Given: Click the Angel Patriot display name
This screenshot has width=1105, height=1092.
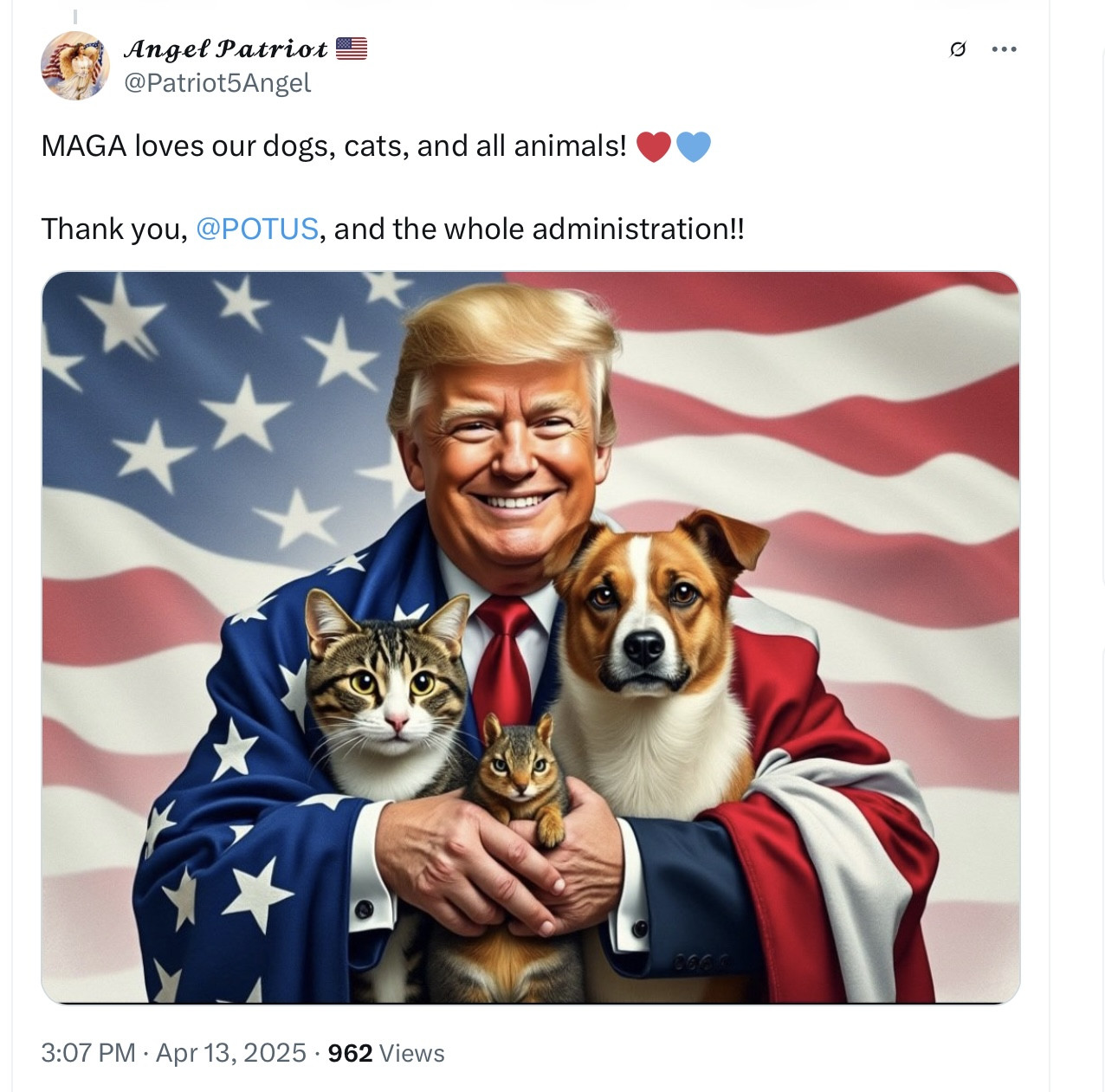Looking at the screenshot, I should click(225, 49).
